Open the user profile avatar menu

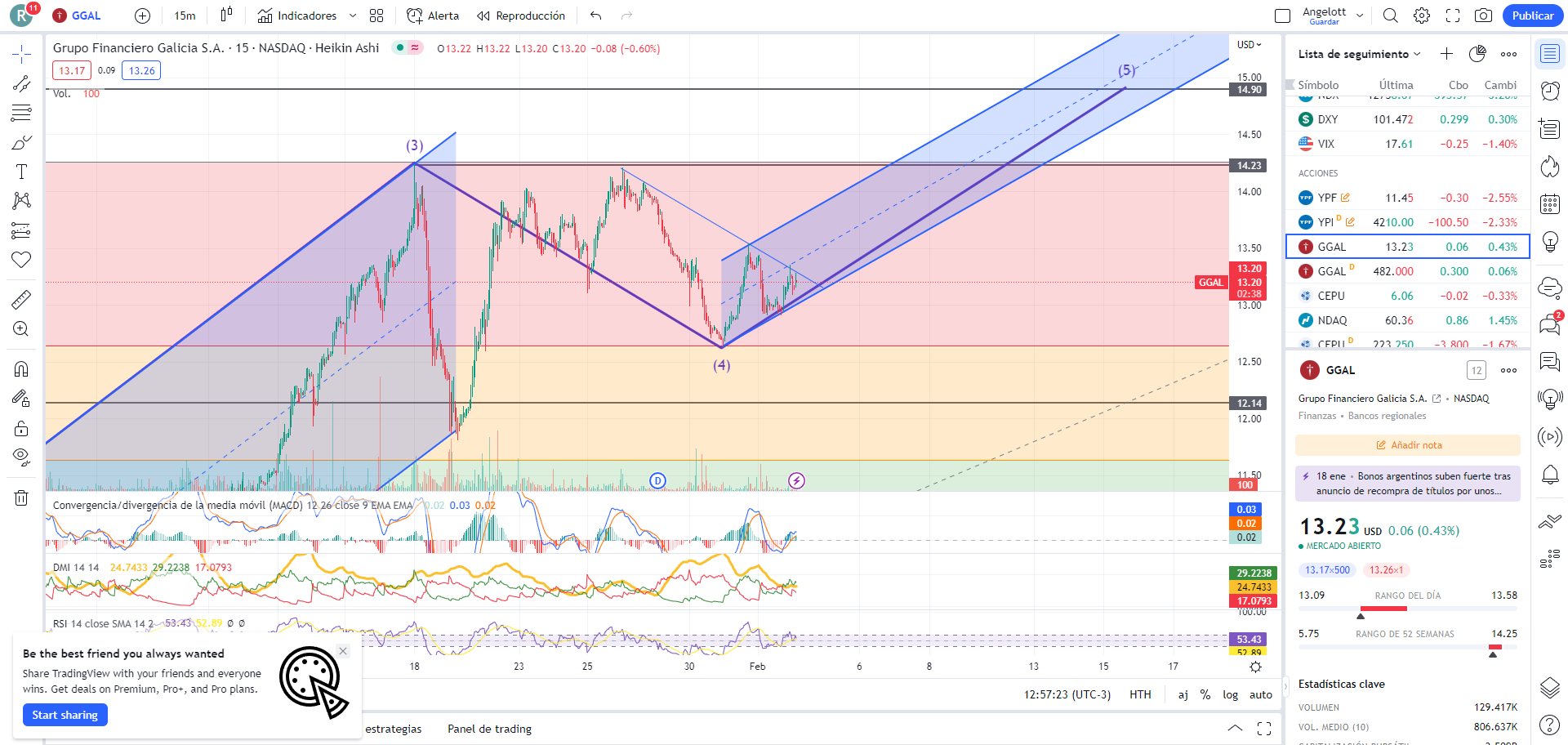(x=21, y=16)
